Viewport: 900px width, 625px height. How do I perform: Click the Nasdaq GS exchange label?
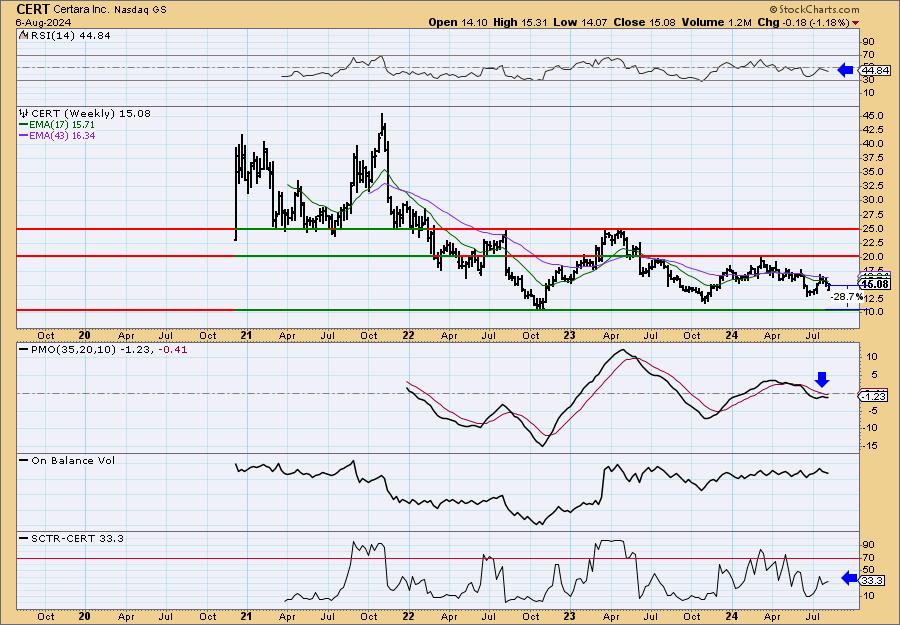(x=142, y=10)
